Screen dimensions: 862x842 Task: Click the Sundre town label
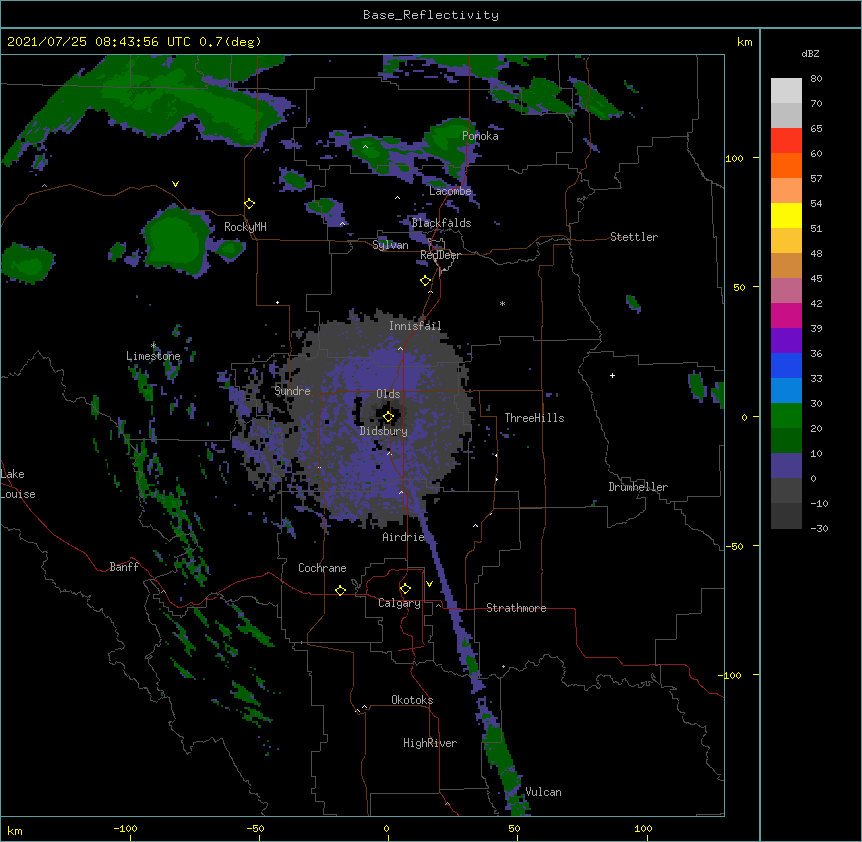pos(292,391)
